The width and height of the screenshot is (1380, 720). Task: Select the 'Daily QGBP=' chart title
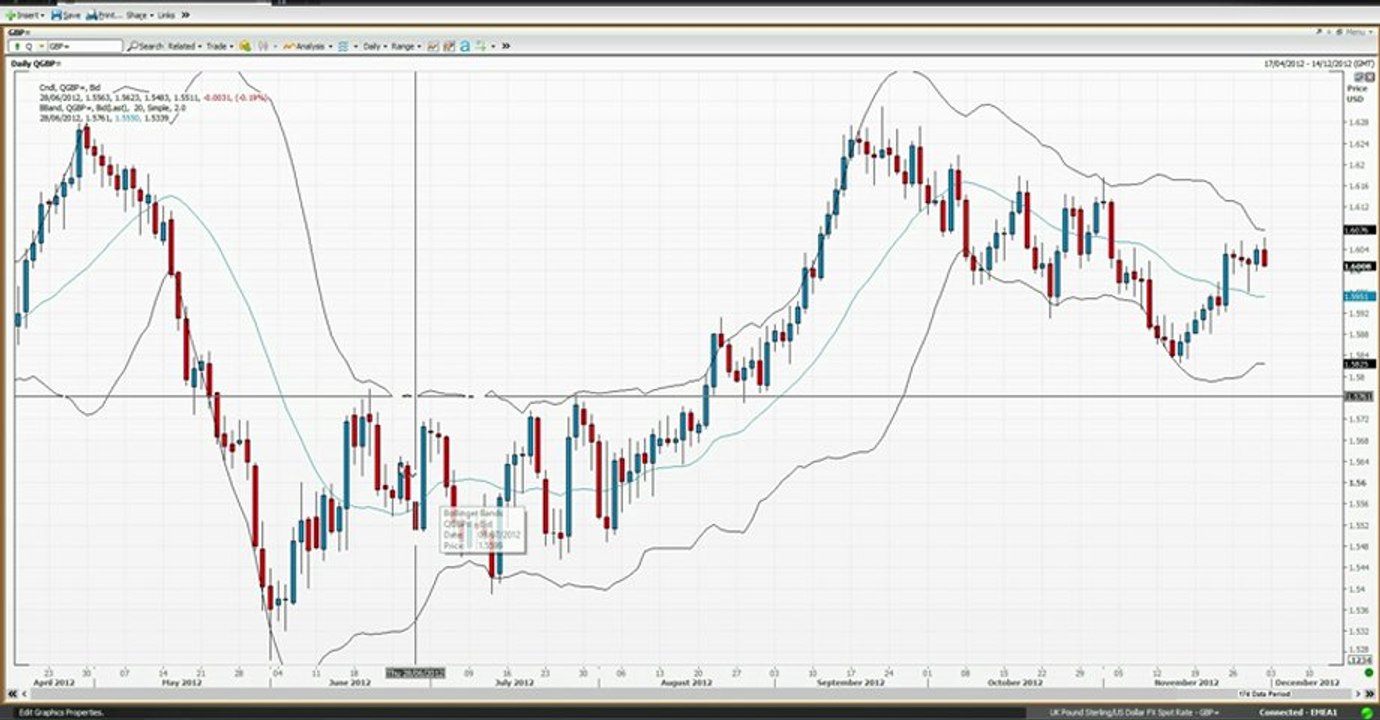pos(35,64)
